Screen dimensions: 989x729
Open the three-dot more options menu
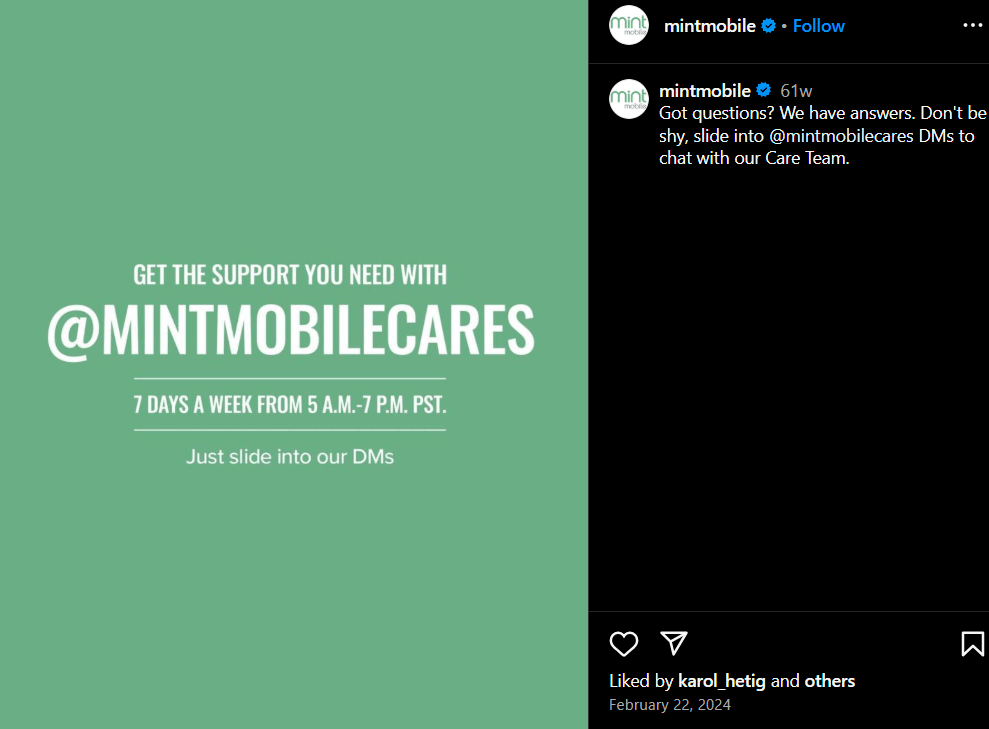click(x=973, y=25)
